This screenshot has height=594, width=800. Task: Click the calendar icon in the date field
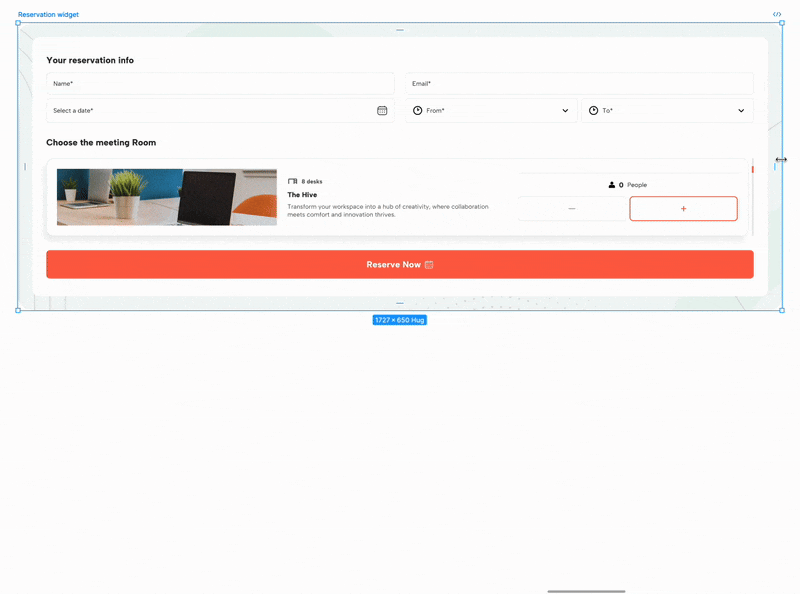click(x=382, y=111)
